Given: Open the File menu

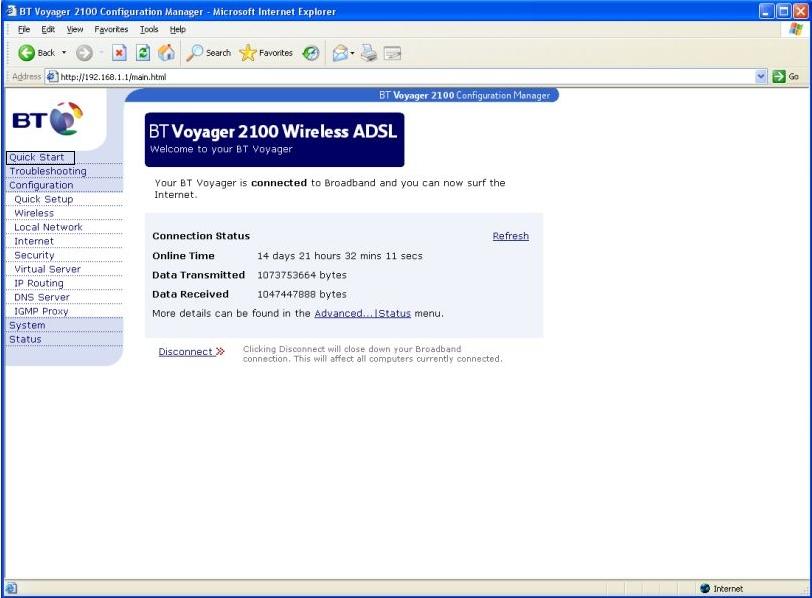Looking at the screenshot, I should (x=24, y=30).
